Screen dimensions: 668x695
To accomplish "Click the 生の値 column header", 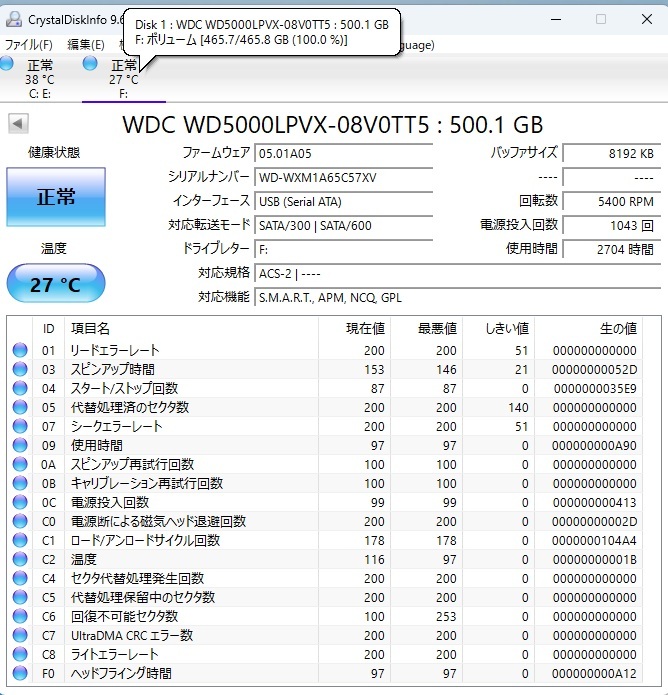I will click(589, 328).
